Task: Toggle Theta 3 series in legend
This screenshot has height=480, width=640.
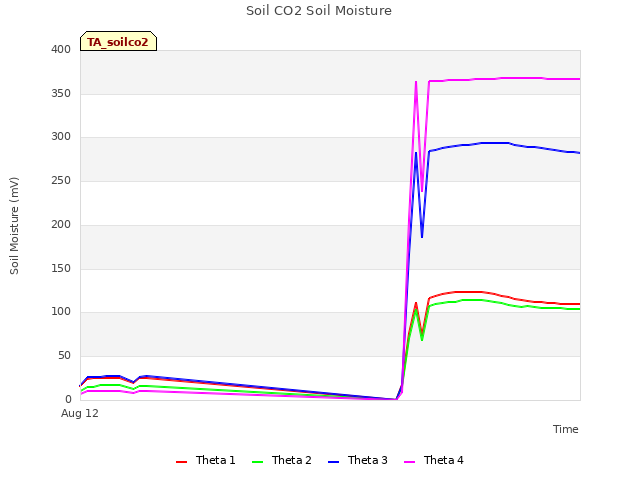Action: 358,460
